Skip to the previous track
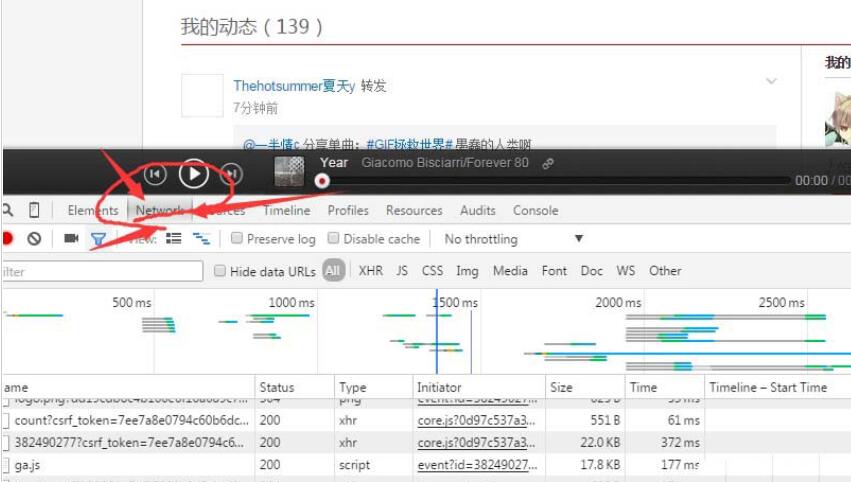Image resolution: width=851 pixels, height=482 pixels. [155, 174]
